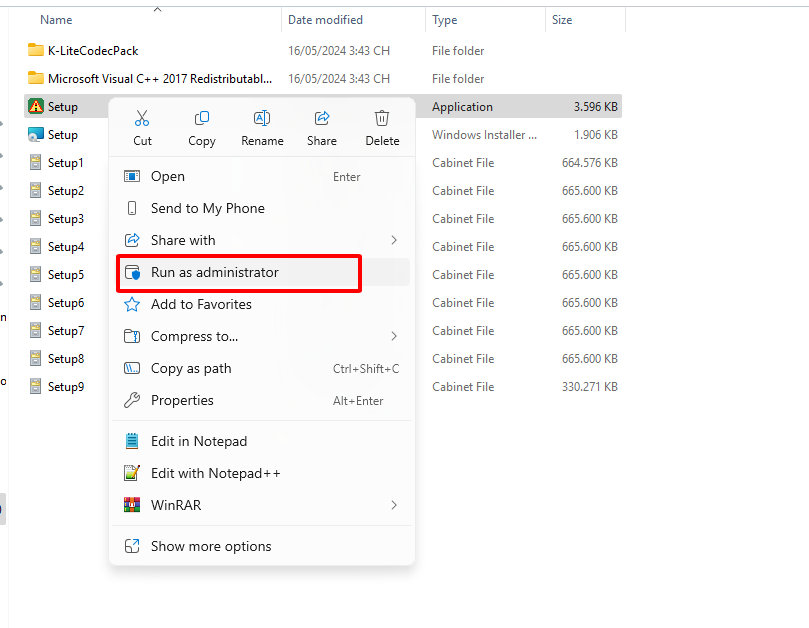Click the 664.576 KB size value
809x628 pixels.
[x=590, y=163]
